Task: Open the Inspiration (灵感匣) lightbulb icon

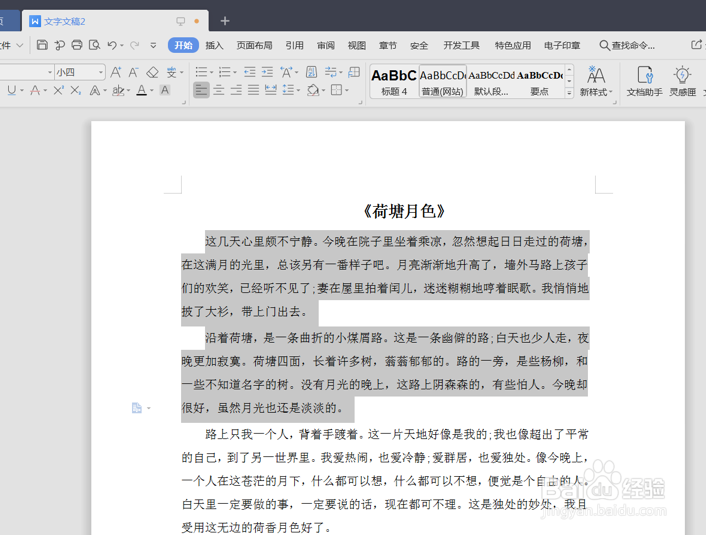Action: (x=683, y=82)
